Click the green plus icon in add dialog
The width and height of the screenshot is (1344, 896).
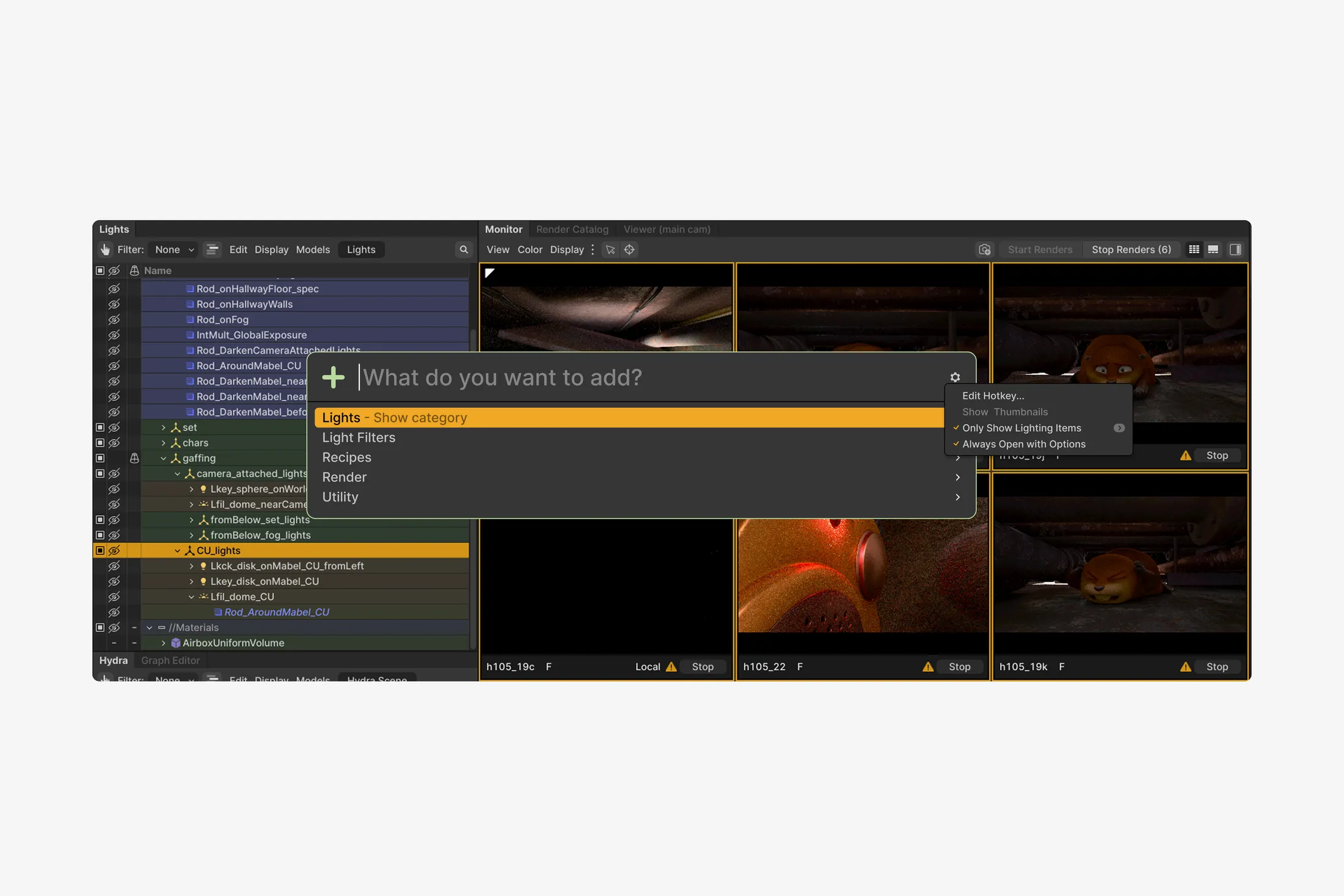point(334,377)
